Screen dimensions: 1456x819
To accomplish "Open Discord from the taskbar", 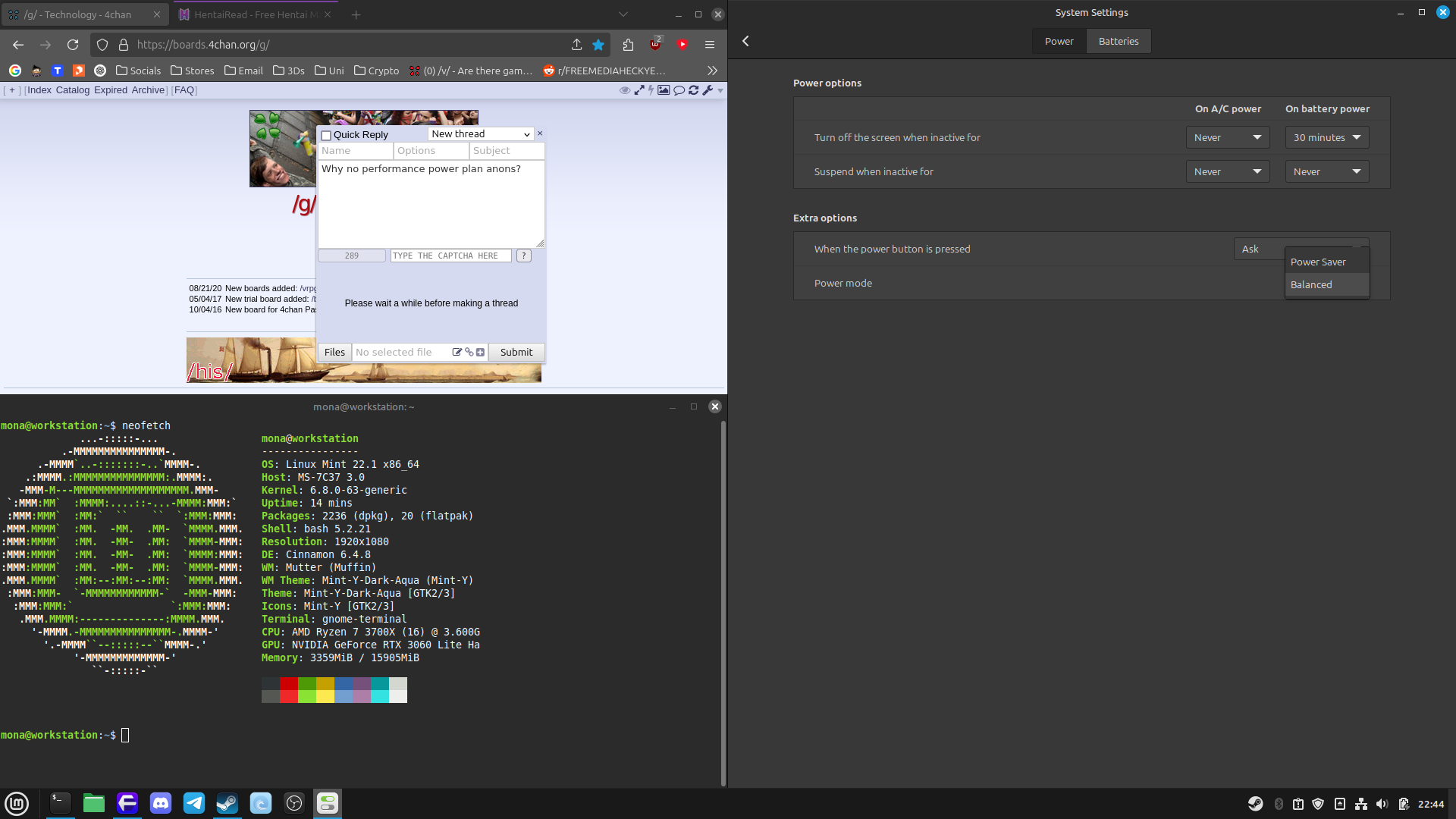I will pyautogui.click(x=161, y=803).
